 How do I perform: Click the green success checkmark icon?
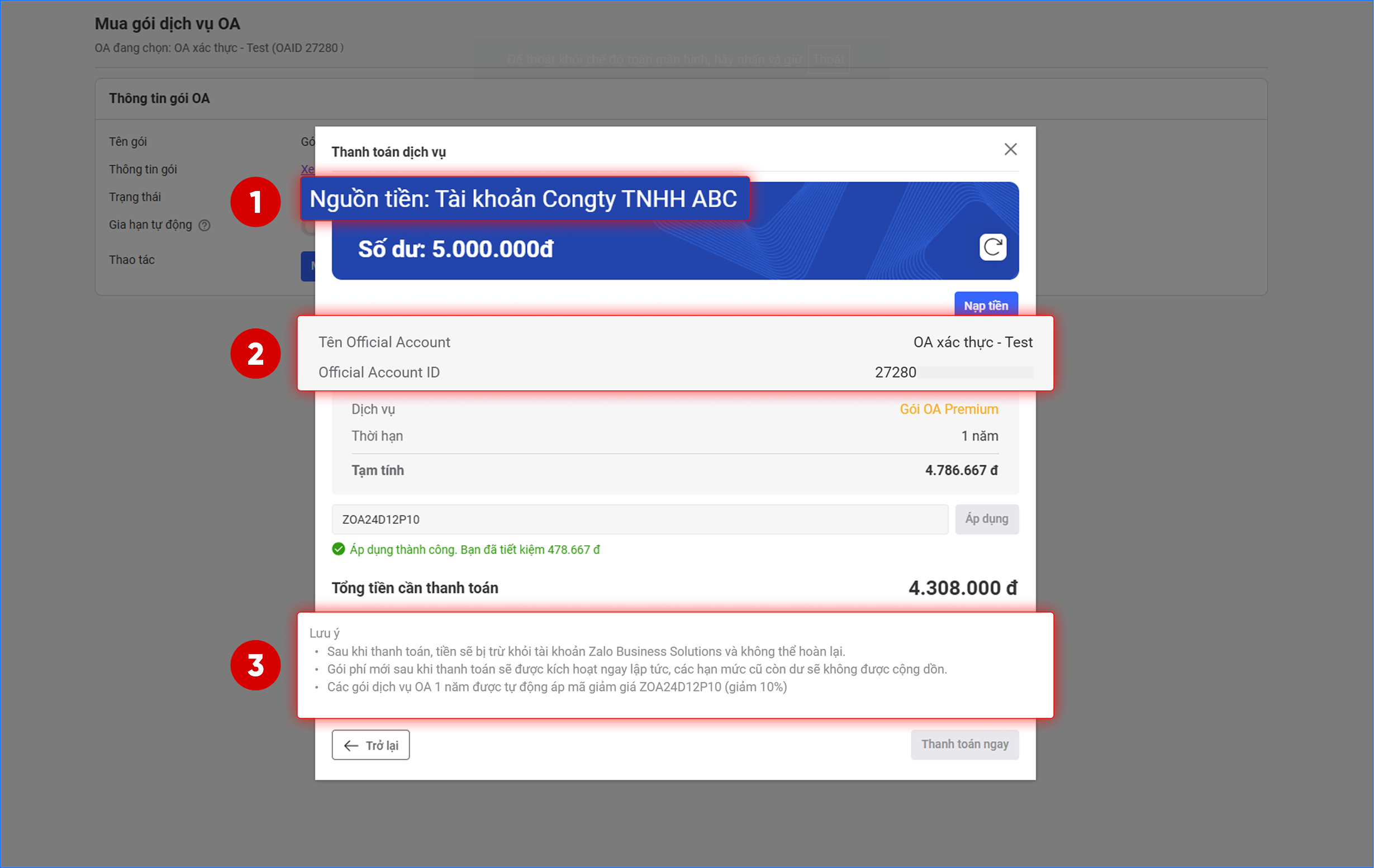tap(339, 549)
